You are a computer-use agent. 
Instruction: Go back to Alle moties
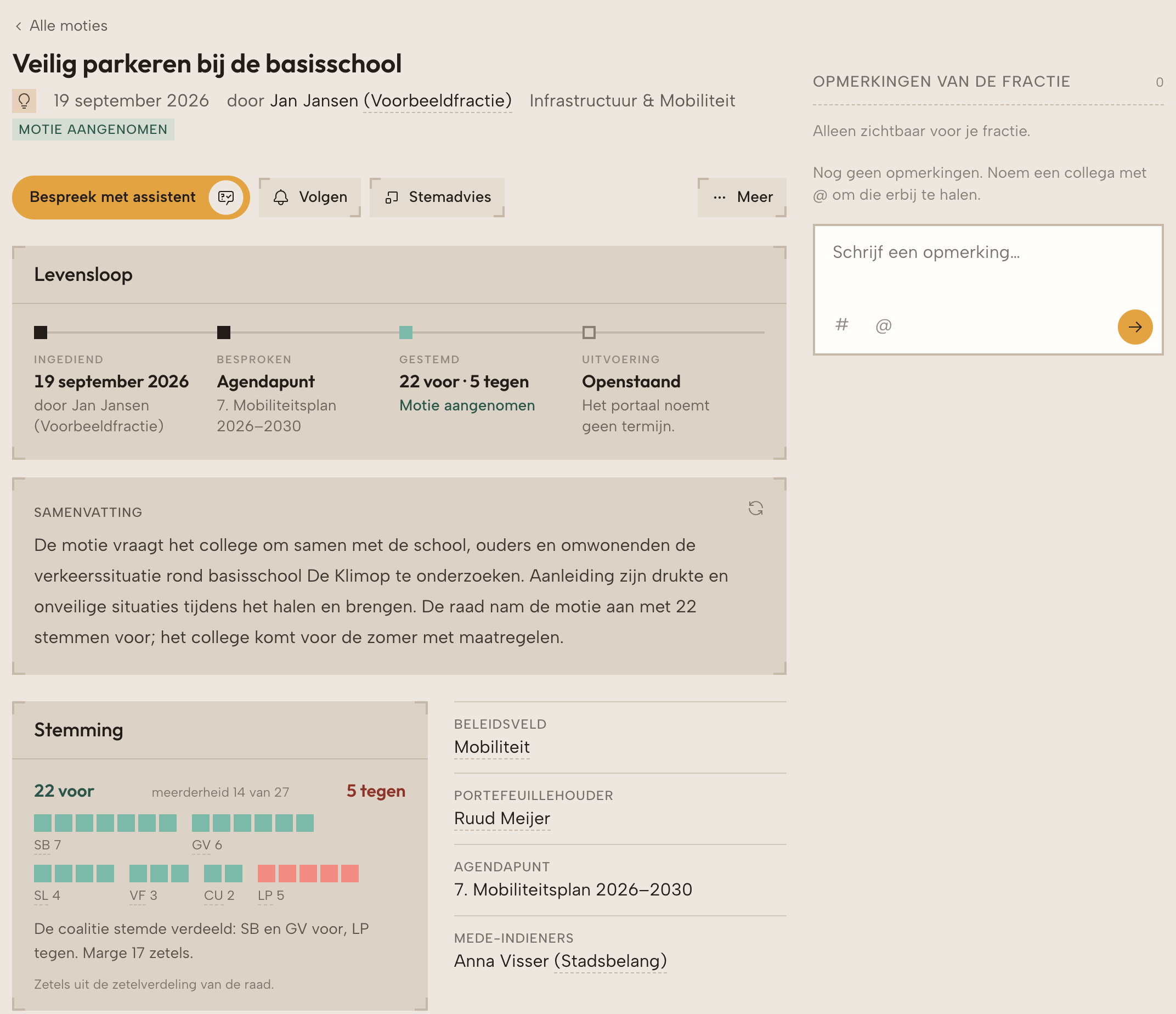61,26
